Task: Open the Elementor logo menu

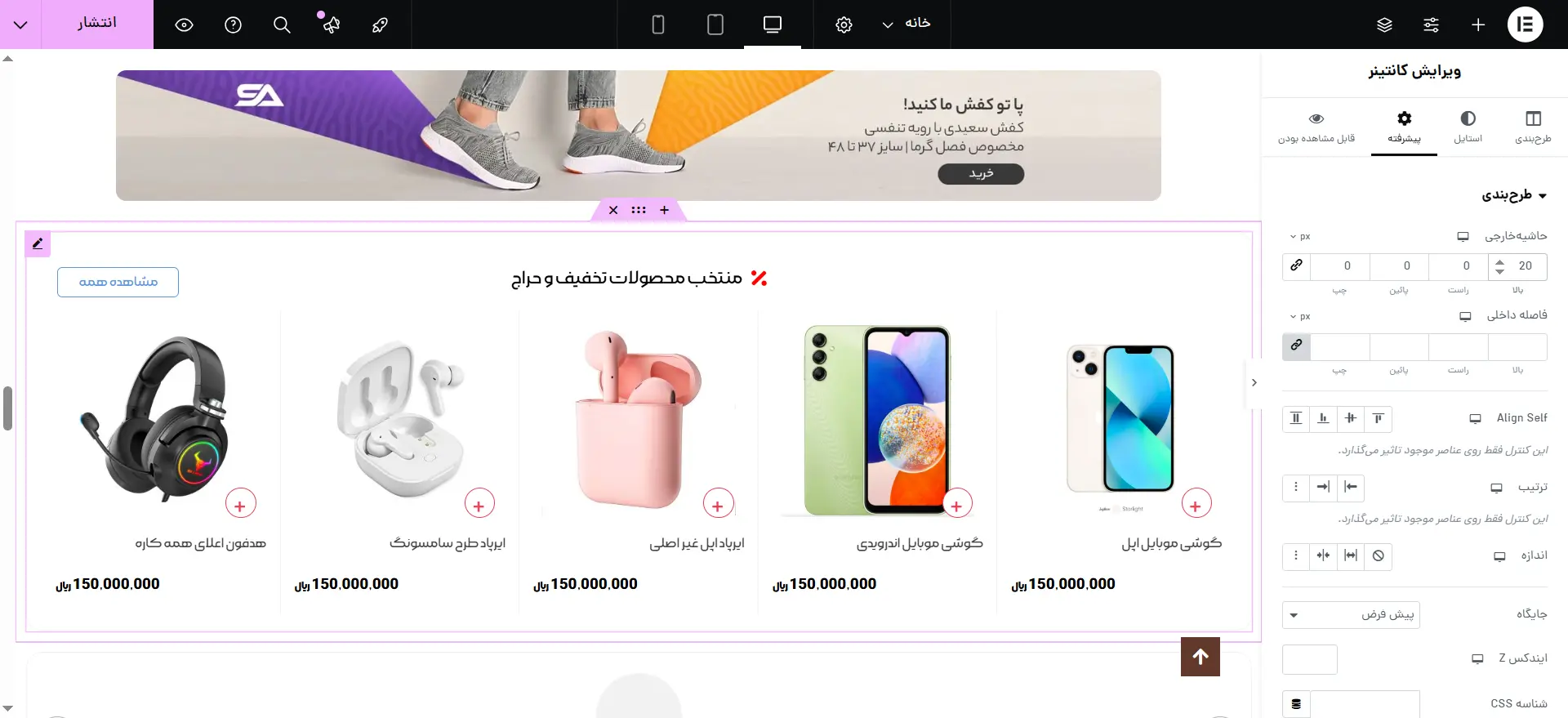Action: (x=1525, y=25)
